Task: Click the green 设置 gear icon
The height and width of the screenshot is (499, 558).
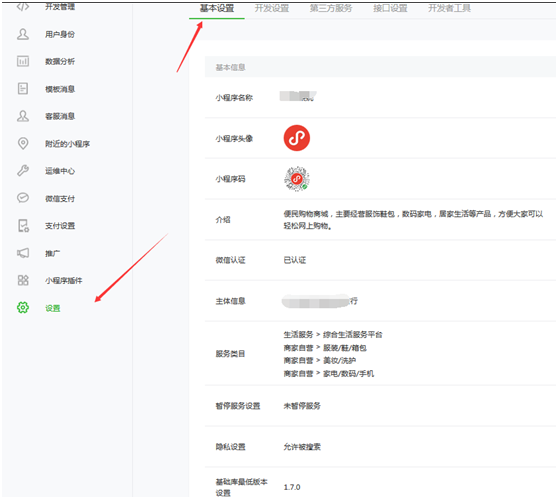Action: click(x=23, y=308)
